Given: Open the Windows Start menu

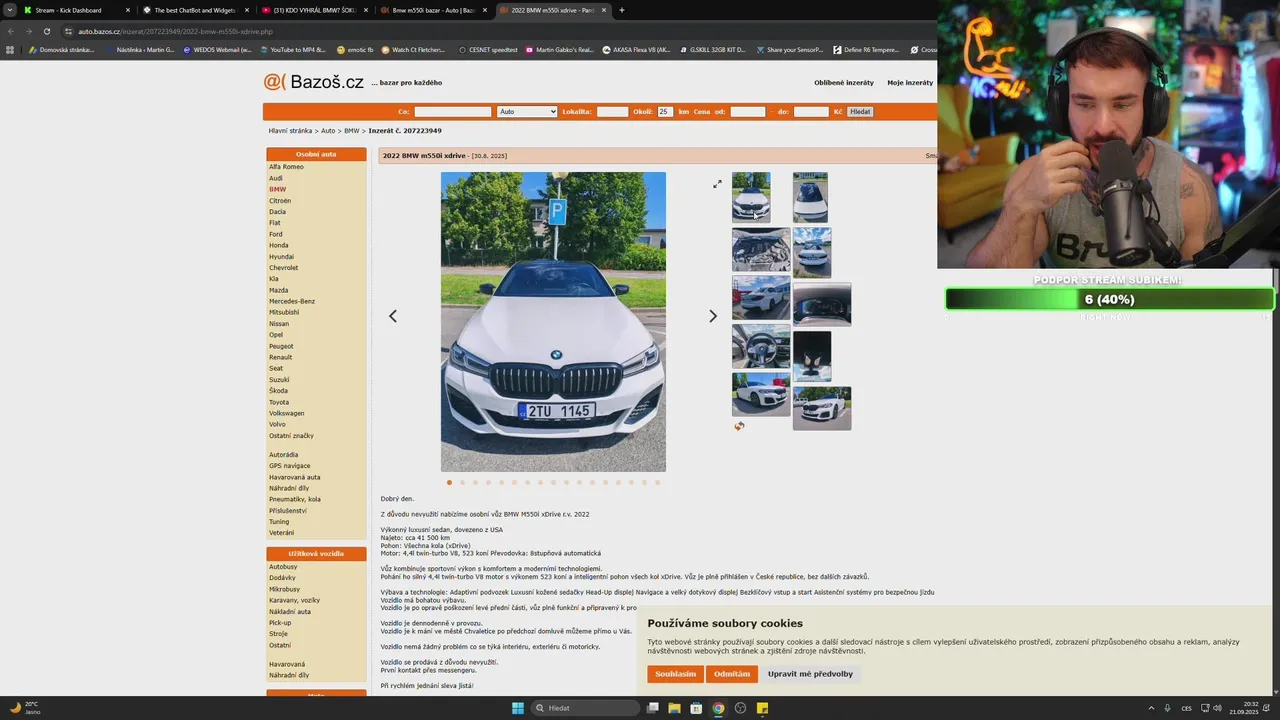Looking at the screenshot, I should [x=517, y=708].
